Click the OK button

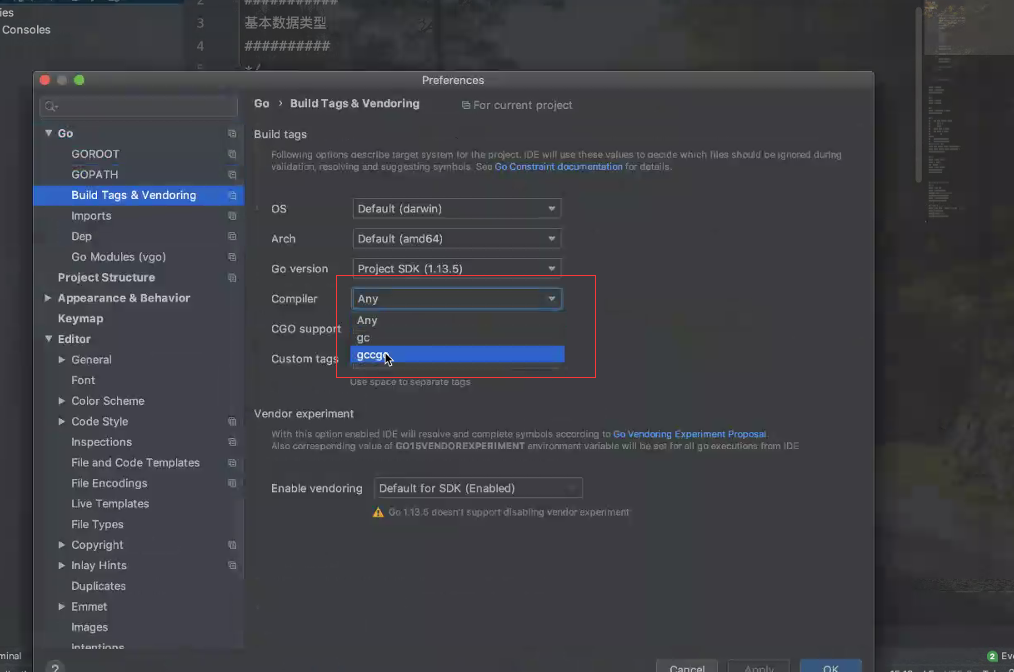coord(830,667)
